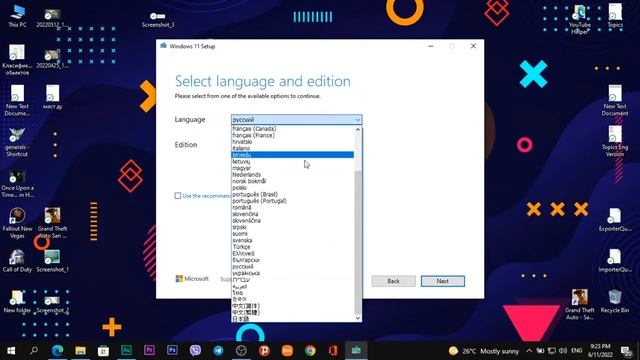Open weather widget 26°C Mostly sunny

[x=484, y=351]
